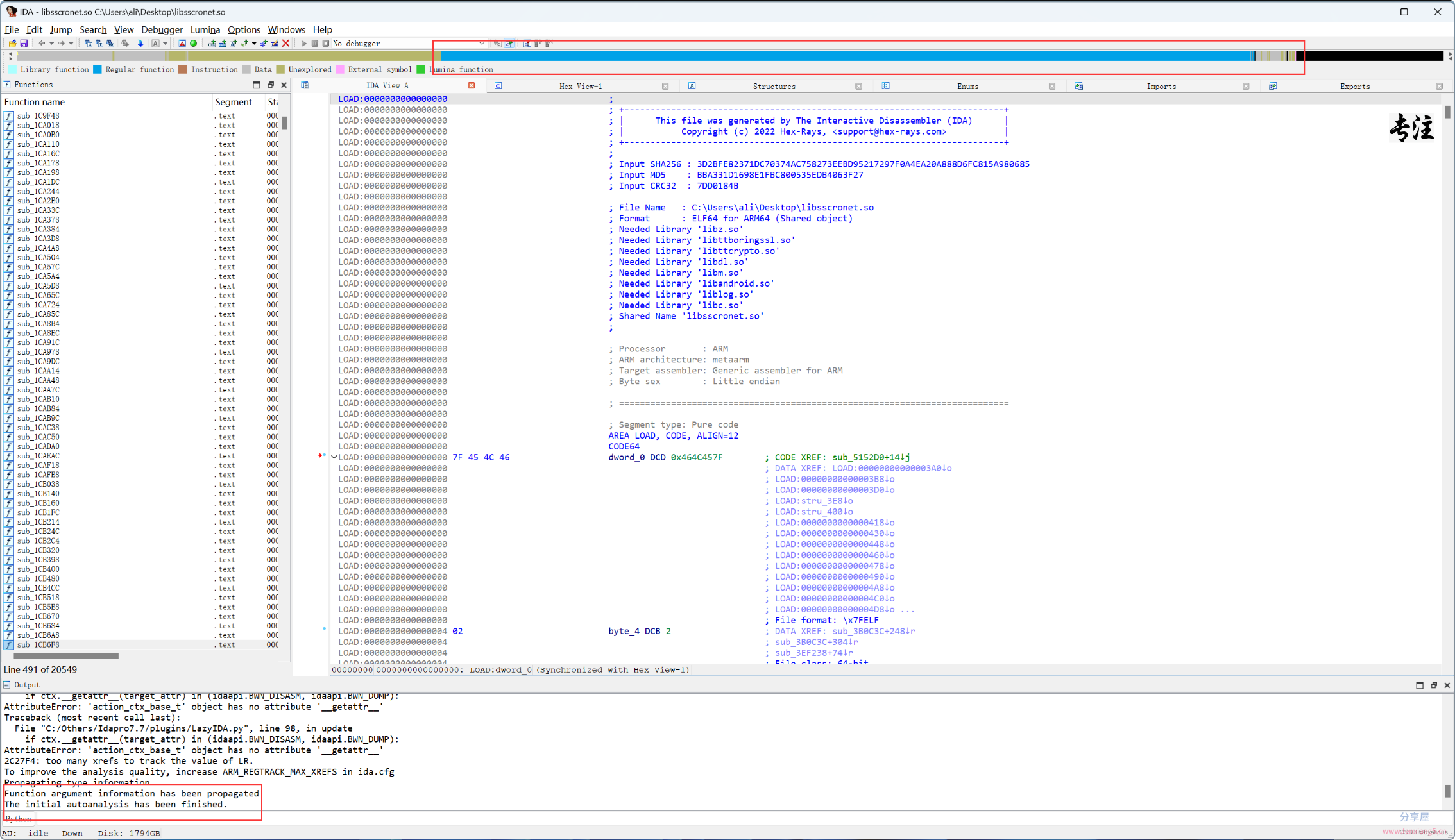Close the IDA View-A tab
Image resolution: width=1455 pixels, height=840 pixels.
pos(472,85)
